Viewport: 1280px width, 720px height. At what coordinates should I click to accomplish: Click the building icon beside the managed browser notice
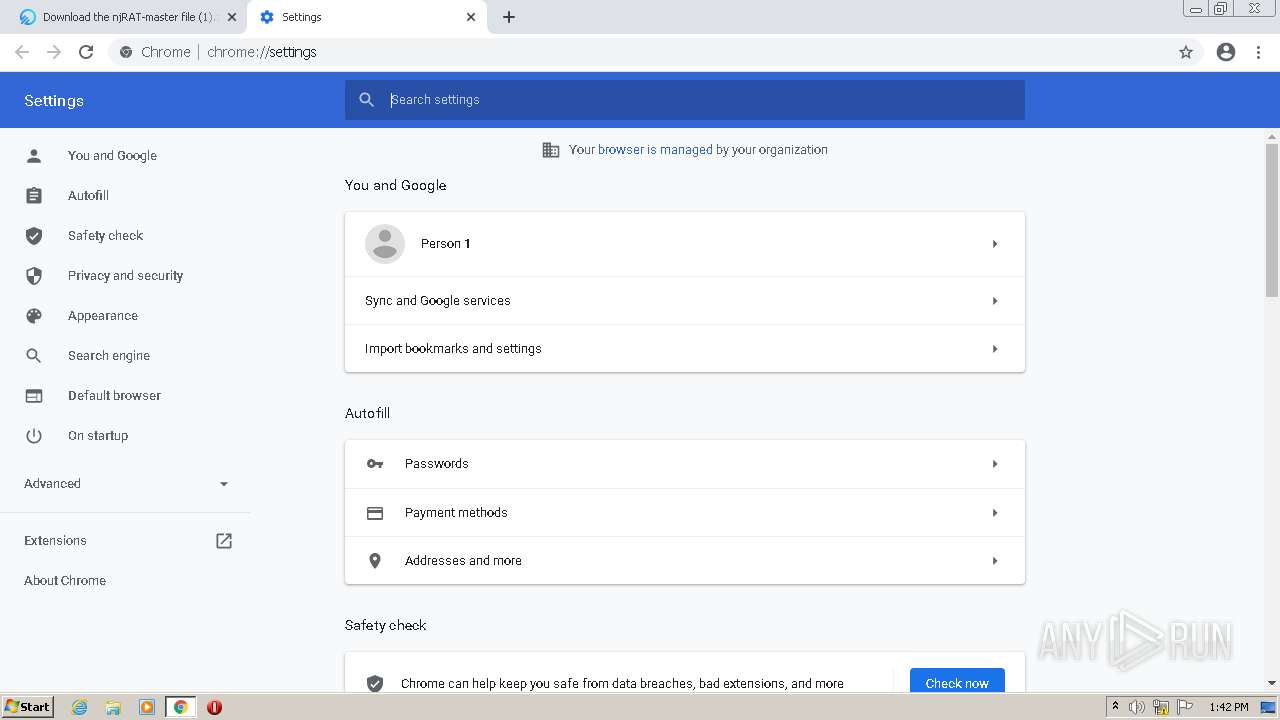point(551,150)
